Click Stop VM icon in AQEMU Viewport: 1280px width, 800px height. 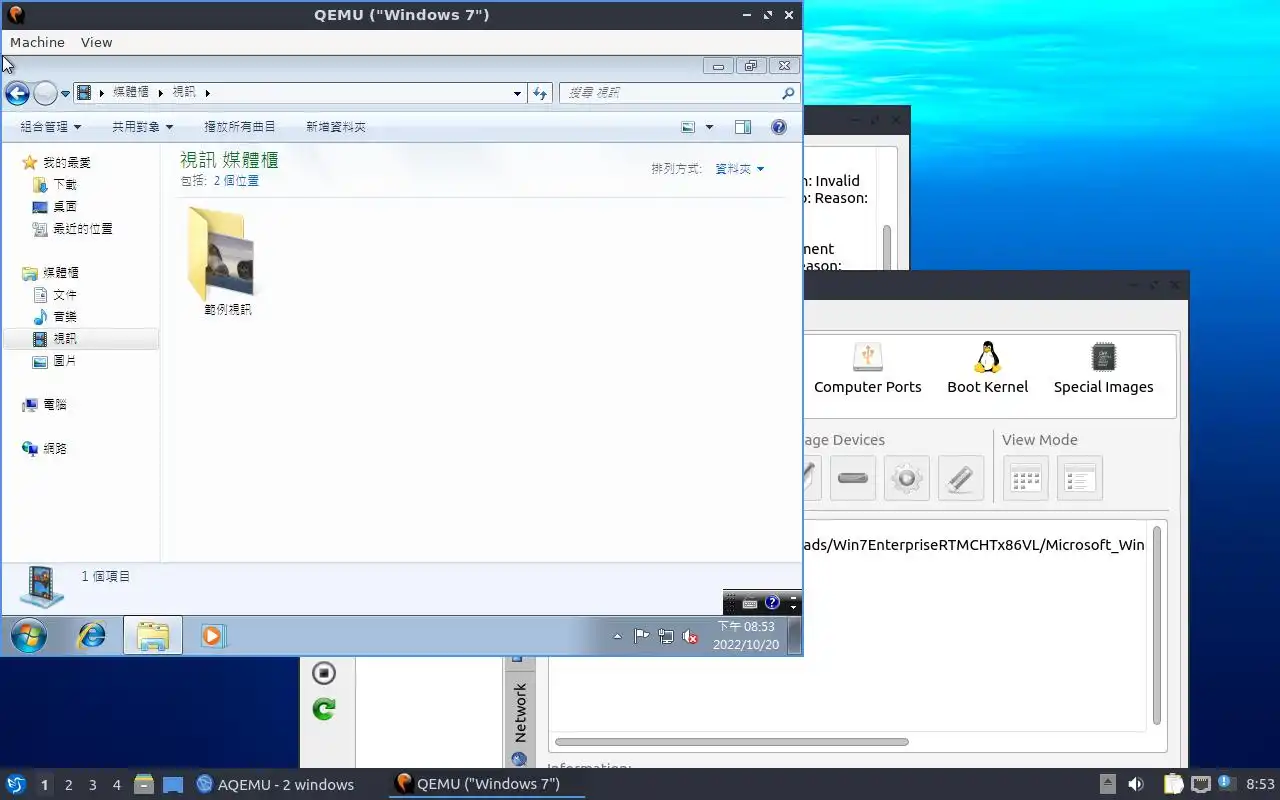click(x=324, y=673)
